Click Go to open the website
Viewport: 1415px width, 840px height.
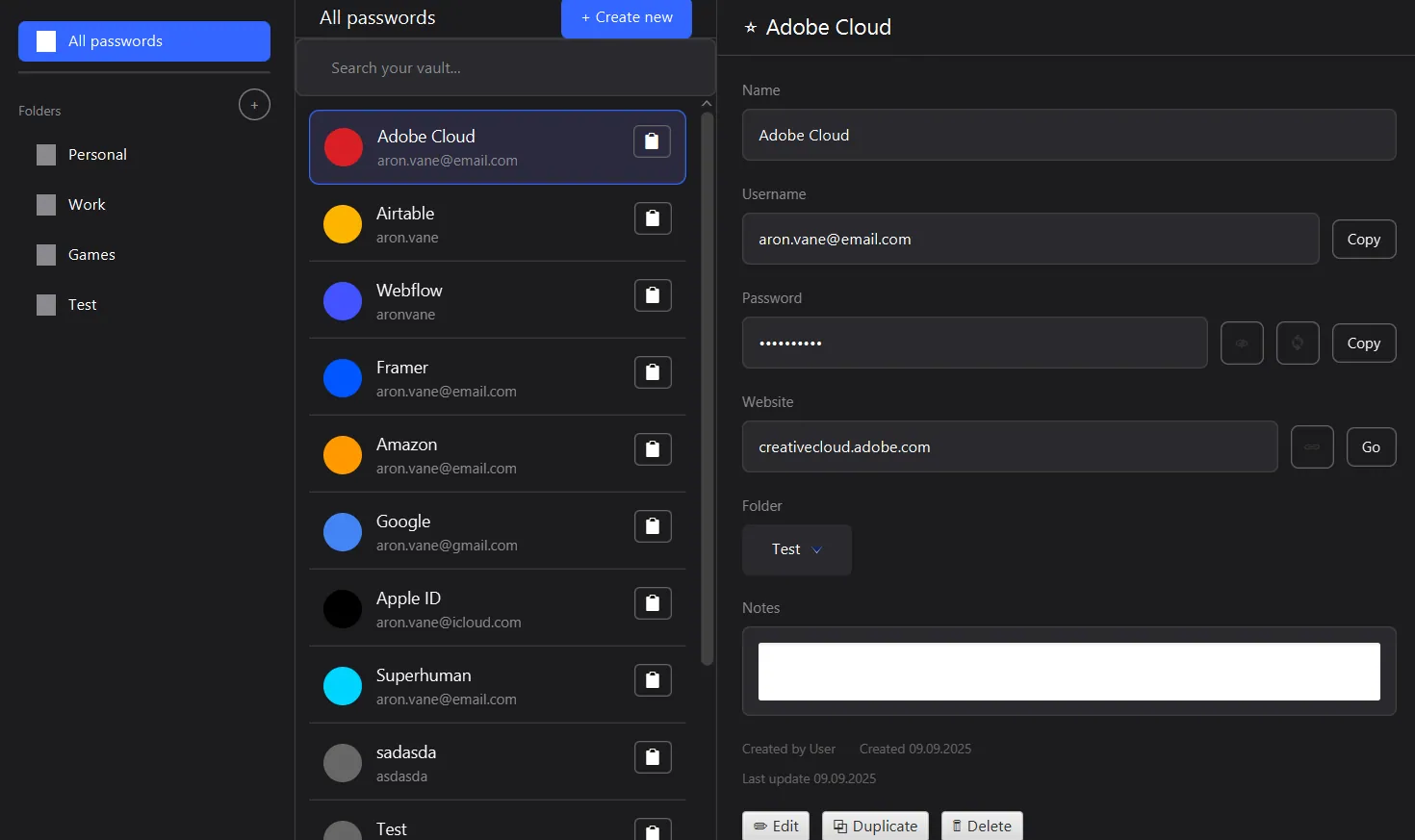1371,447
